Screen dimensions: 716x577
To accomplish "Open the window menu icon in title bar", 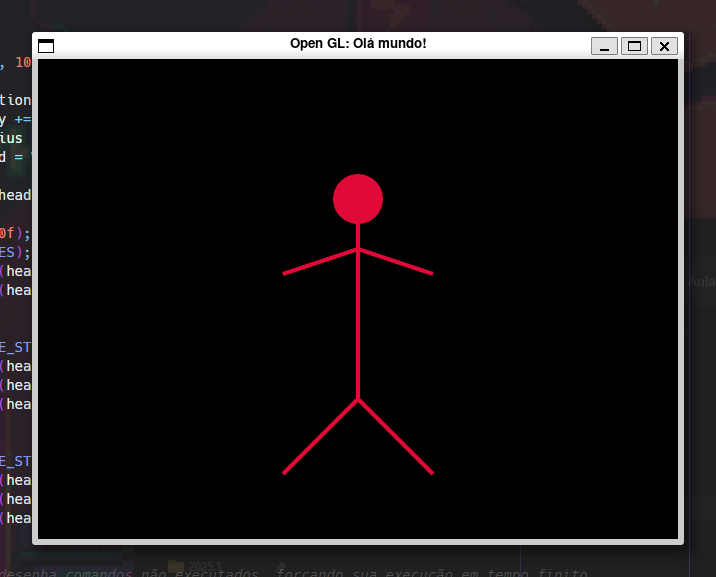I will point(46,46).
